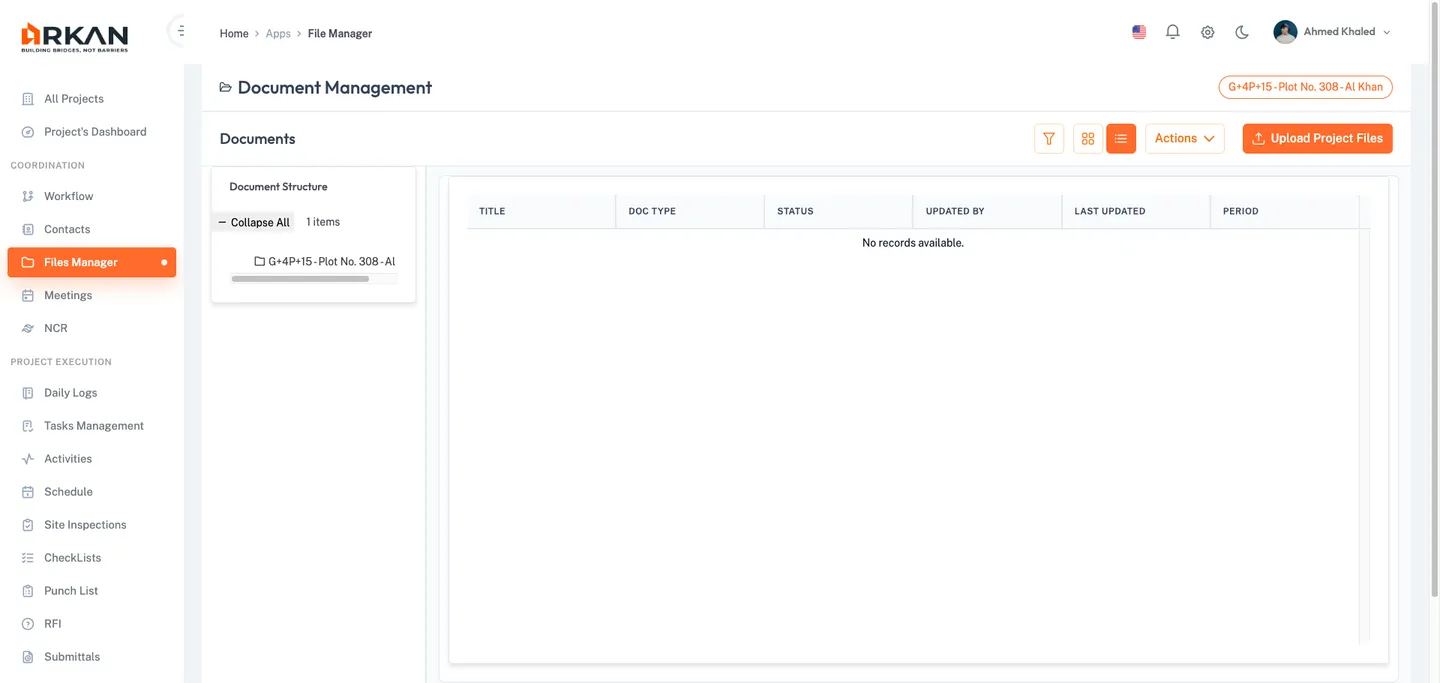Click the Upload Project Files button
This screenshot has width=1440, height=683.
(x=1317, y=138)
